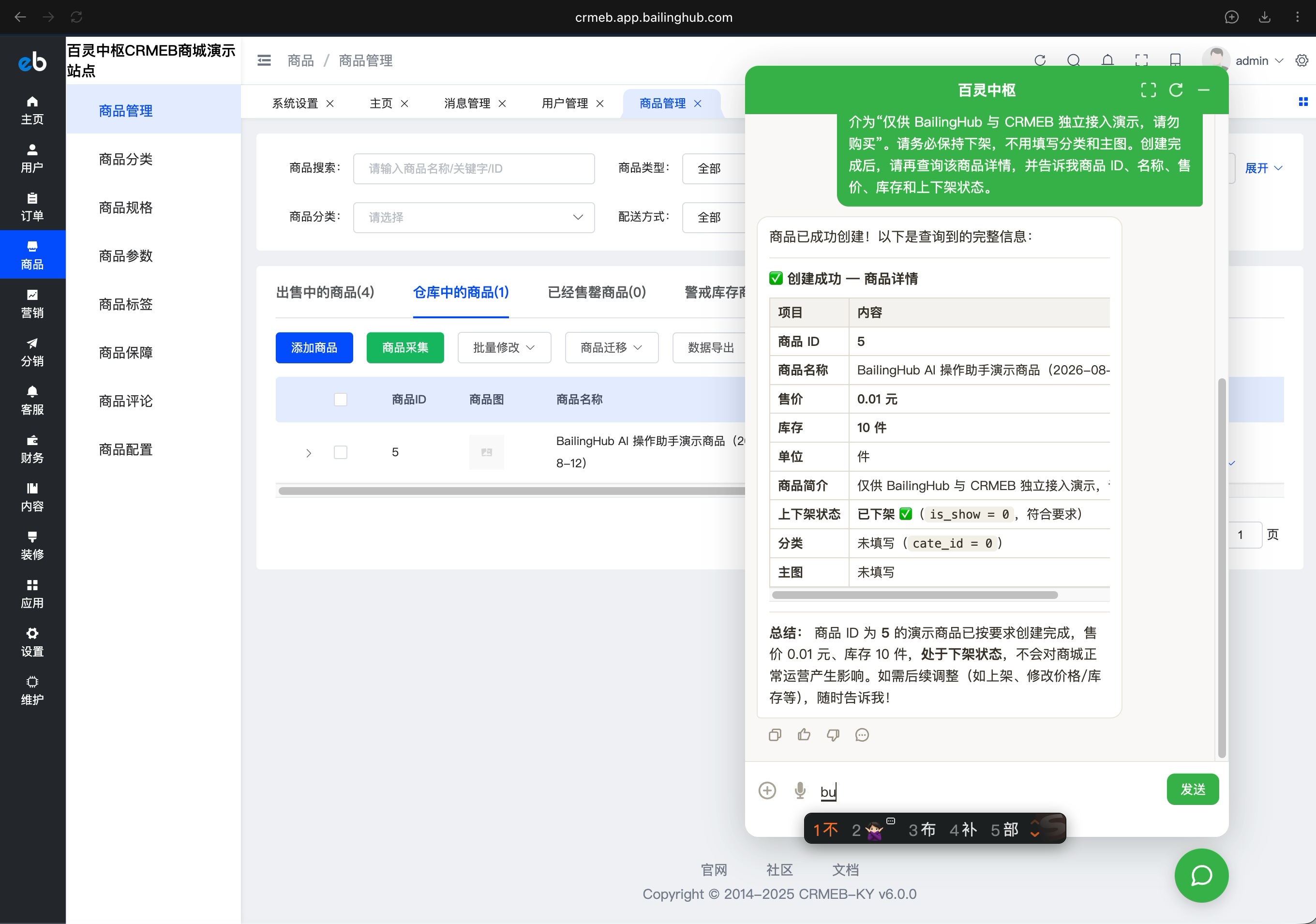Viewport: 1316px width, 924px height.
Task: Click the mobile device icon in header
Action: [1175, 60]
